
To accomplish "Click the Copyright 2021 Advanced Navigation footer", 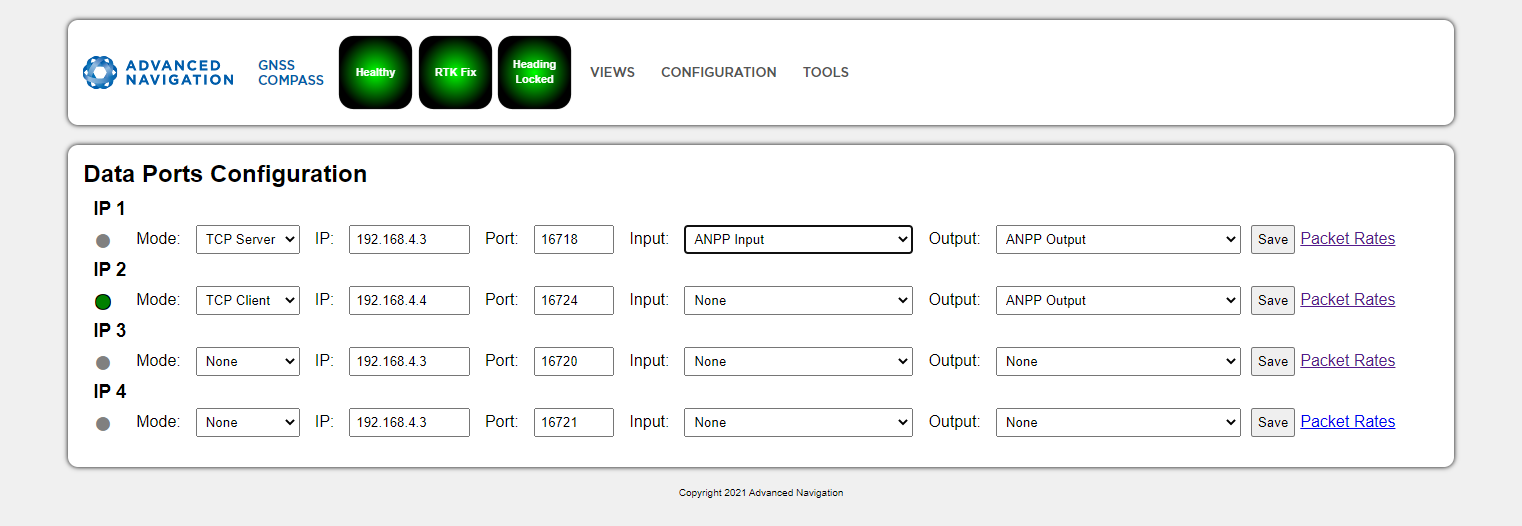I will 761,493.
